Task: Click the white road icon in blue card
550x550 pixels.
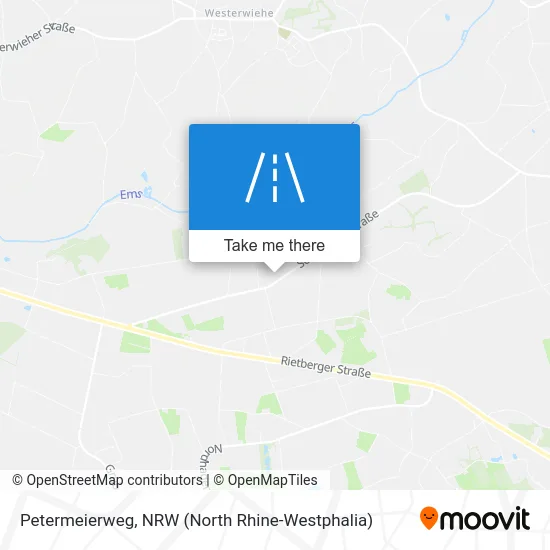Action: tap(275, 177)
